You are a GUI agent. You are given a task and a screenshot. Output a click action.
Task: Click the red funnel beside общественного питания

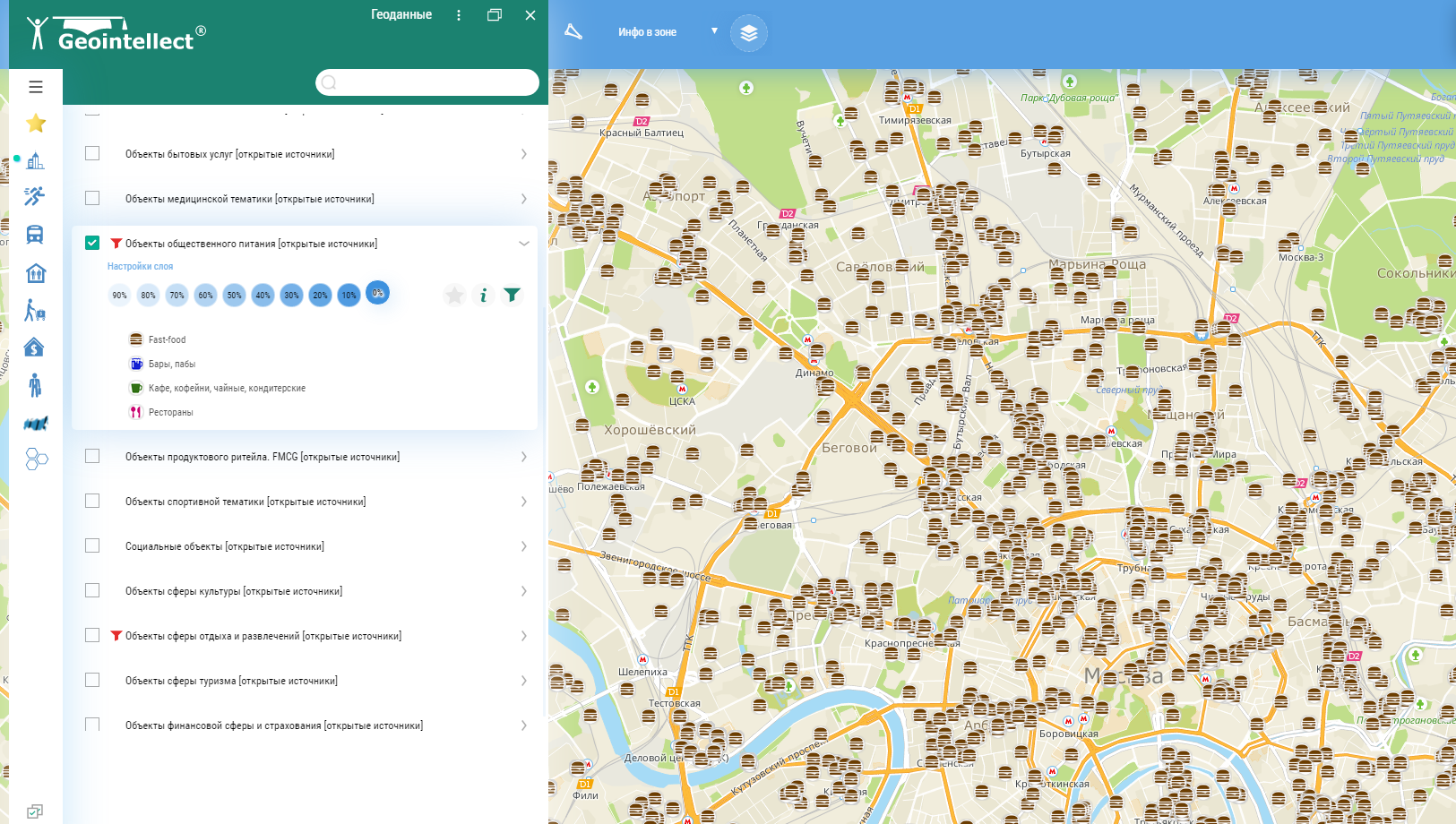point(116,244)
